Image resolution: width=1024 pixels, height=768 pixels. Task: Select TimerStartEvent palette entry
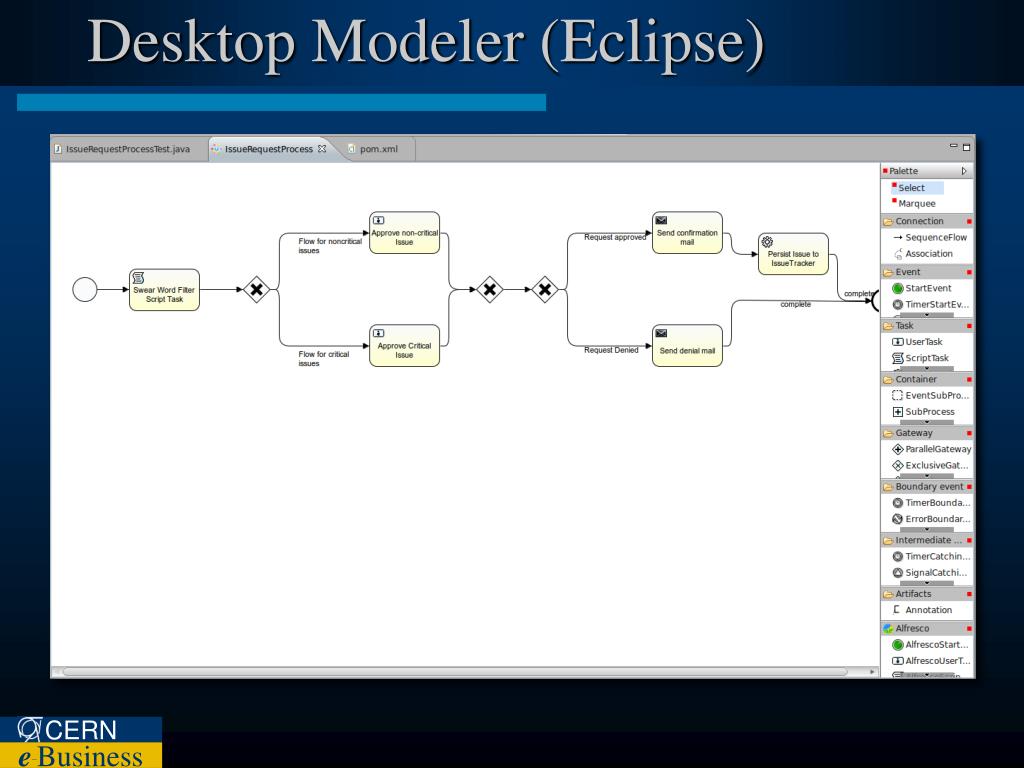point(930,304)
